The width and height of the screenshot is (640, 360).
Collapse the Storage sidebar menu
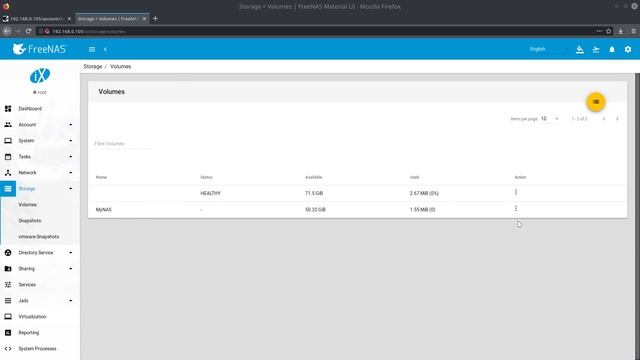pyautogui.click(x=40, y=189)
